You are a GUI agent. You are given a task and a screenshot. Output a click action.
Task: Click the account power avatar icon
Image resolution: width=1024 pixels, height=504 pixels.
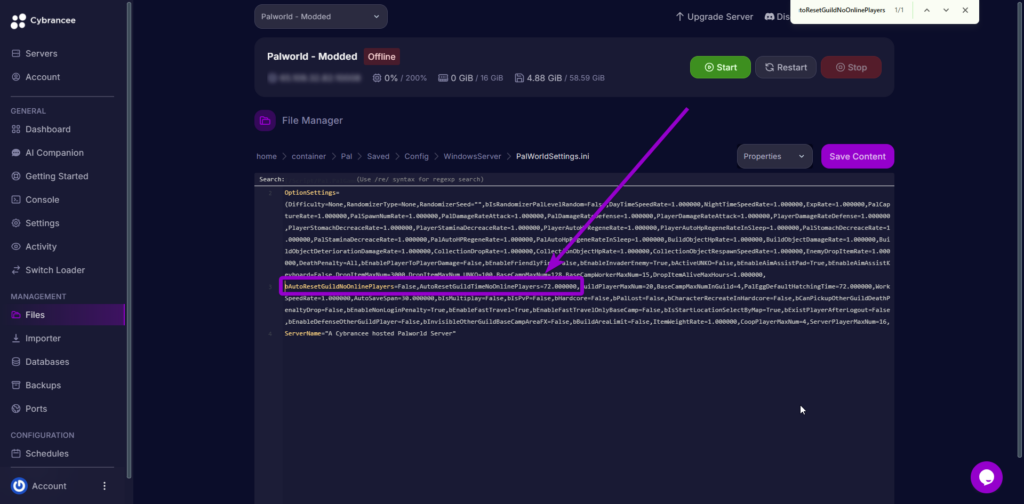pyautogui.click(x=19, y=486)
